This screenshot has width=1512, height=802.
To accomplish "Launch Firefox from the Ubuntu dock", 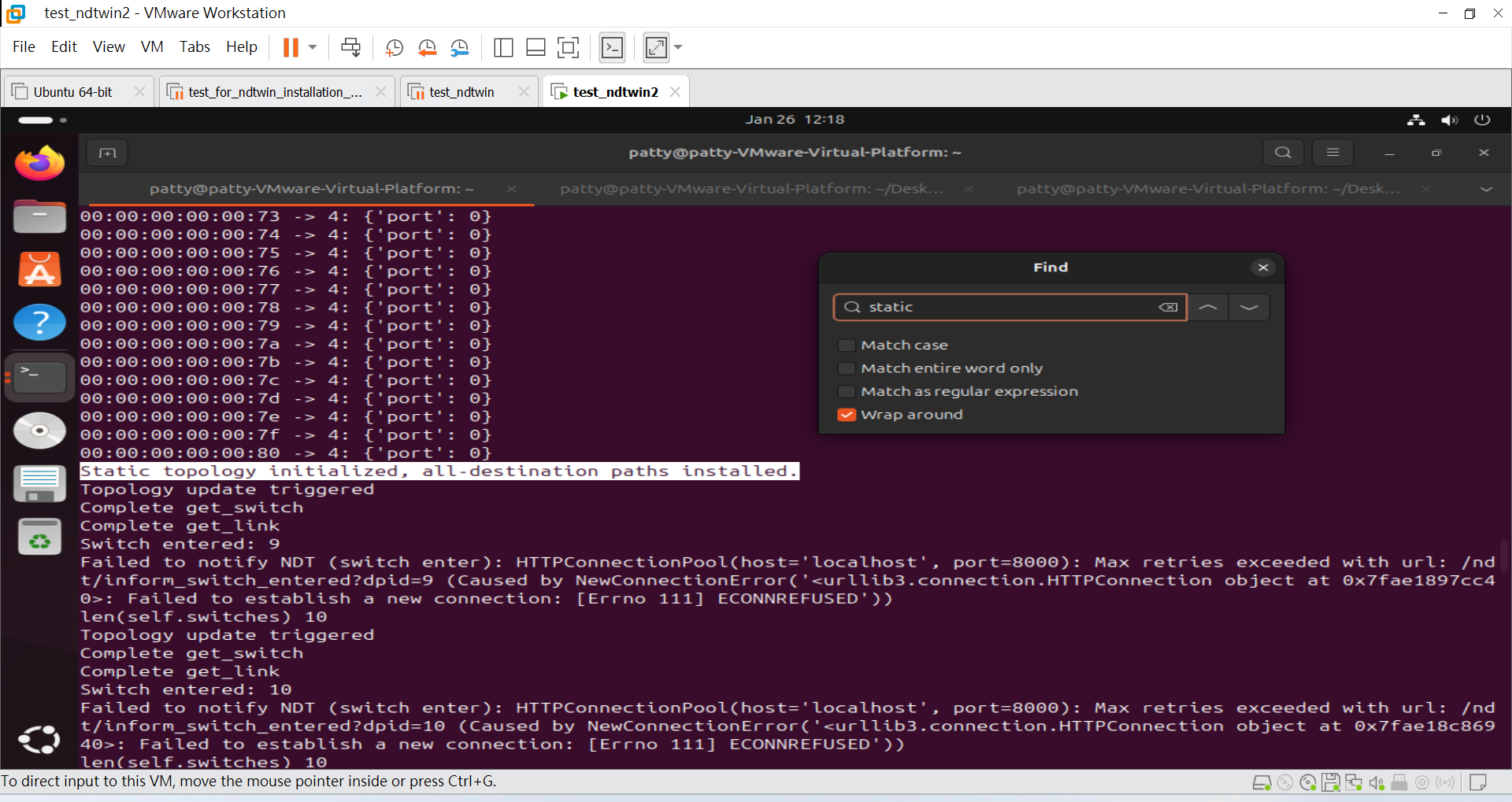I will (39, 164).
